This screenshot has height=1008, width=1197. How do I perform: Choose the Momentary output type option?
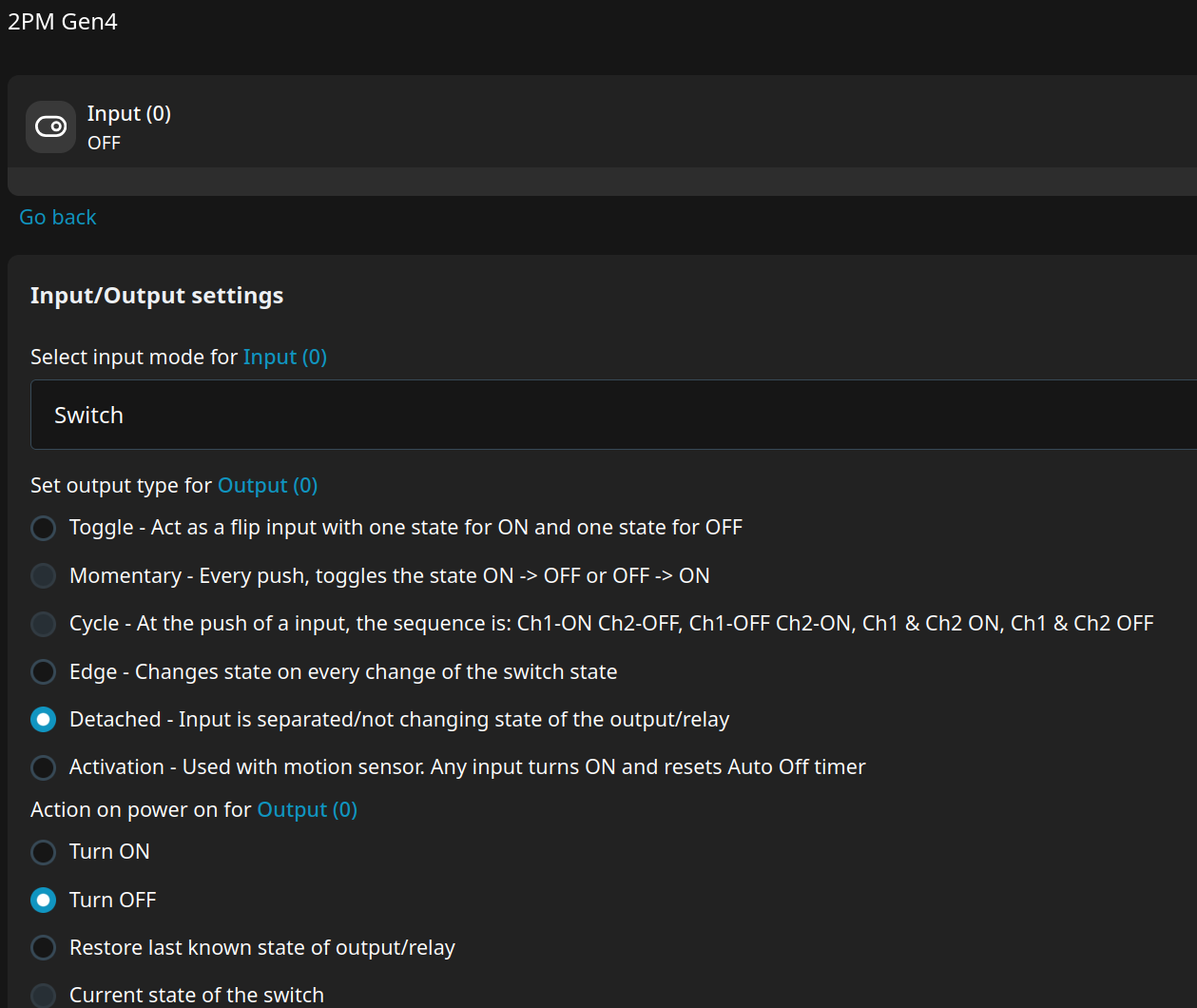(44, 576)
